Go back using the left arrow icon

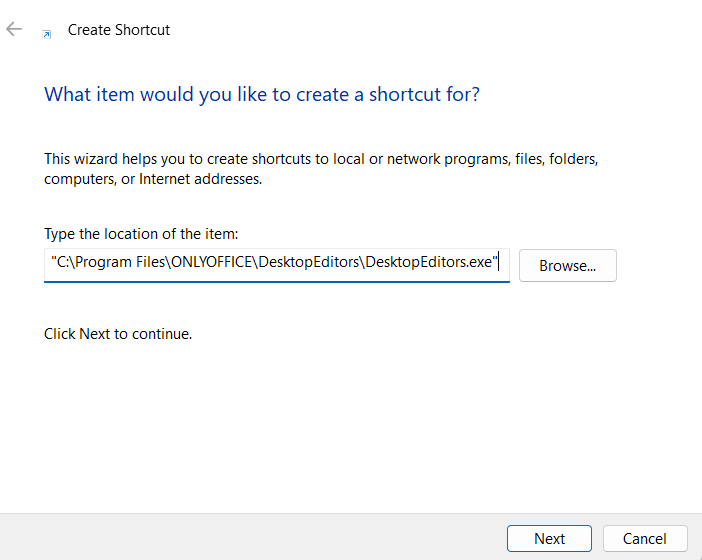(x=14, y=29)
